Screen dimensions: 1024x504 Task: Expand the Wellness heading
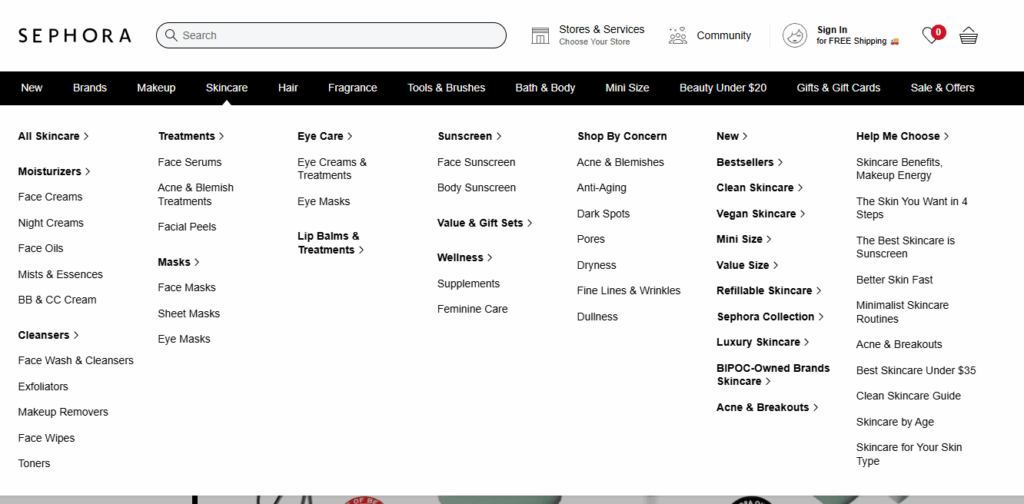(465, 258)
